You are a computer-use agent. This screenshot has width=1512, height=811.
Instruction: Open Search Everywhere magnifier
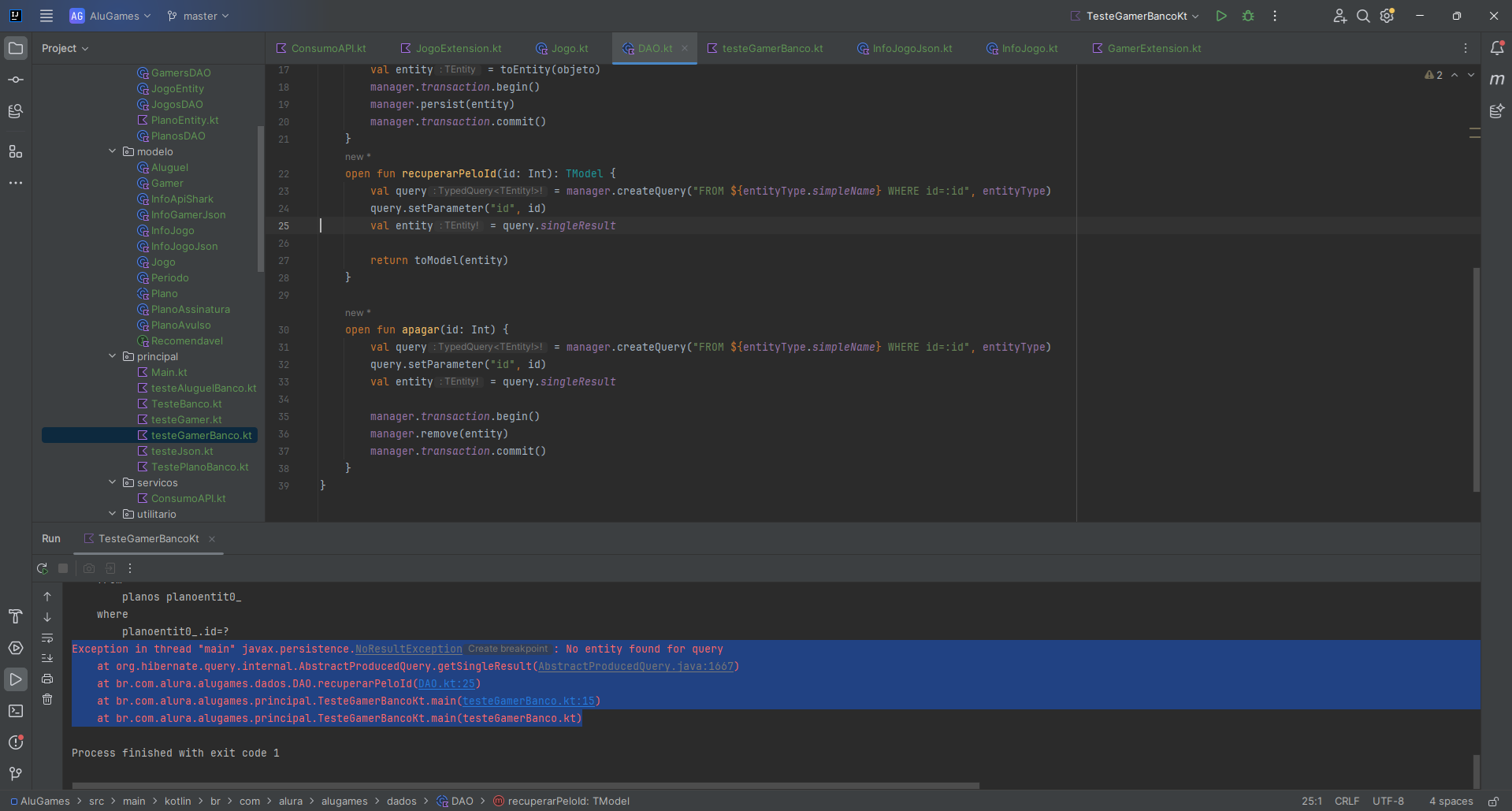[1363, 16]
